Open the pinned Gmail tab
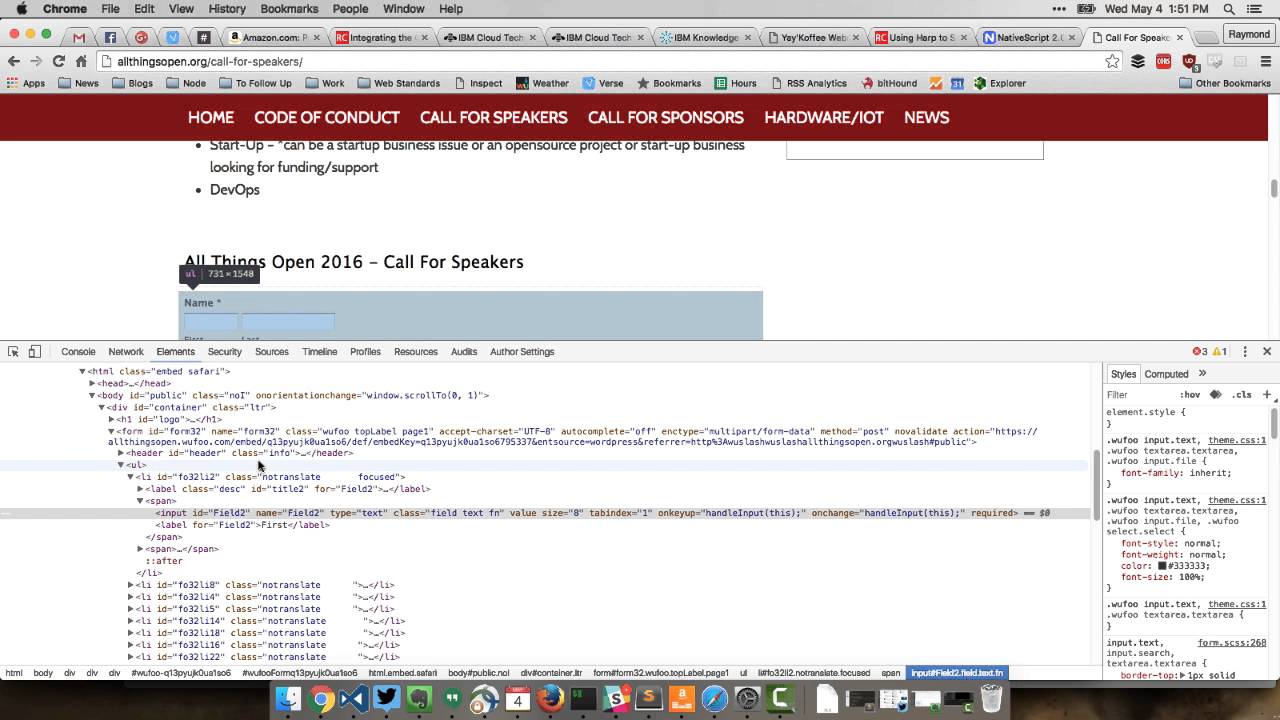The width and height of the screenshot is (1280, 720). coord(79,37)
